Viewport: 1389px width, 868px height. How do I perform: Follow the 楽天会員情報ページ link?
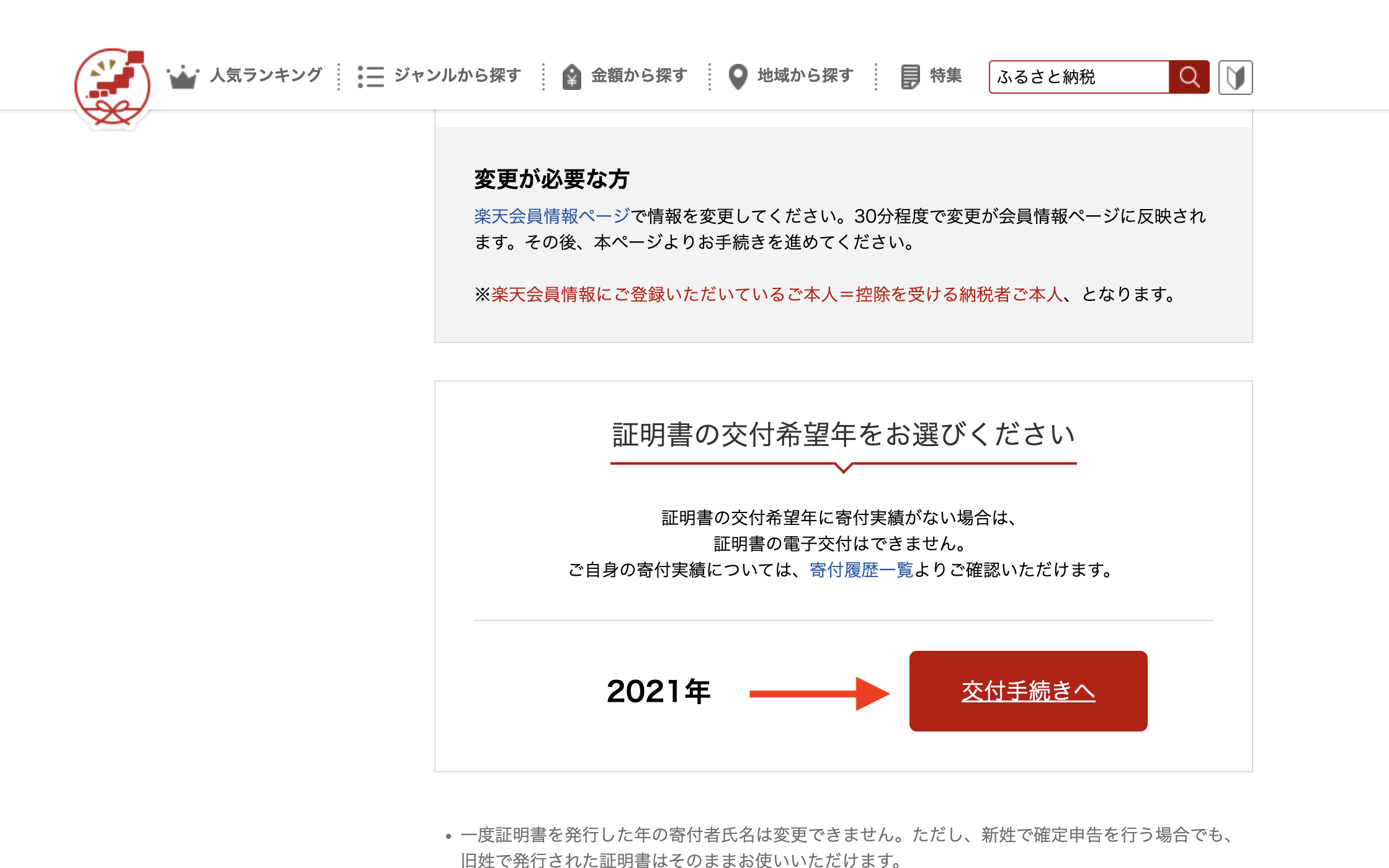click(552, 216)
